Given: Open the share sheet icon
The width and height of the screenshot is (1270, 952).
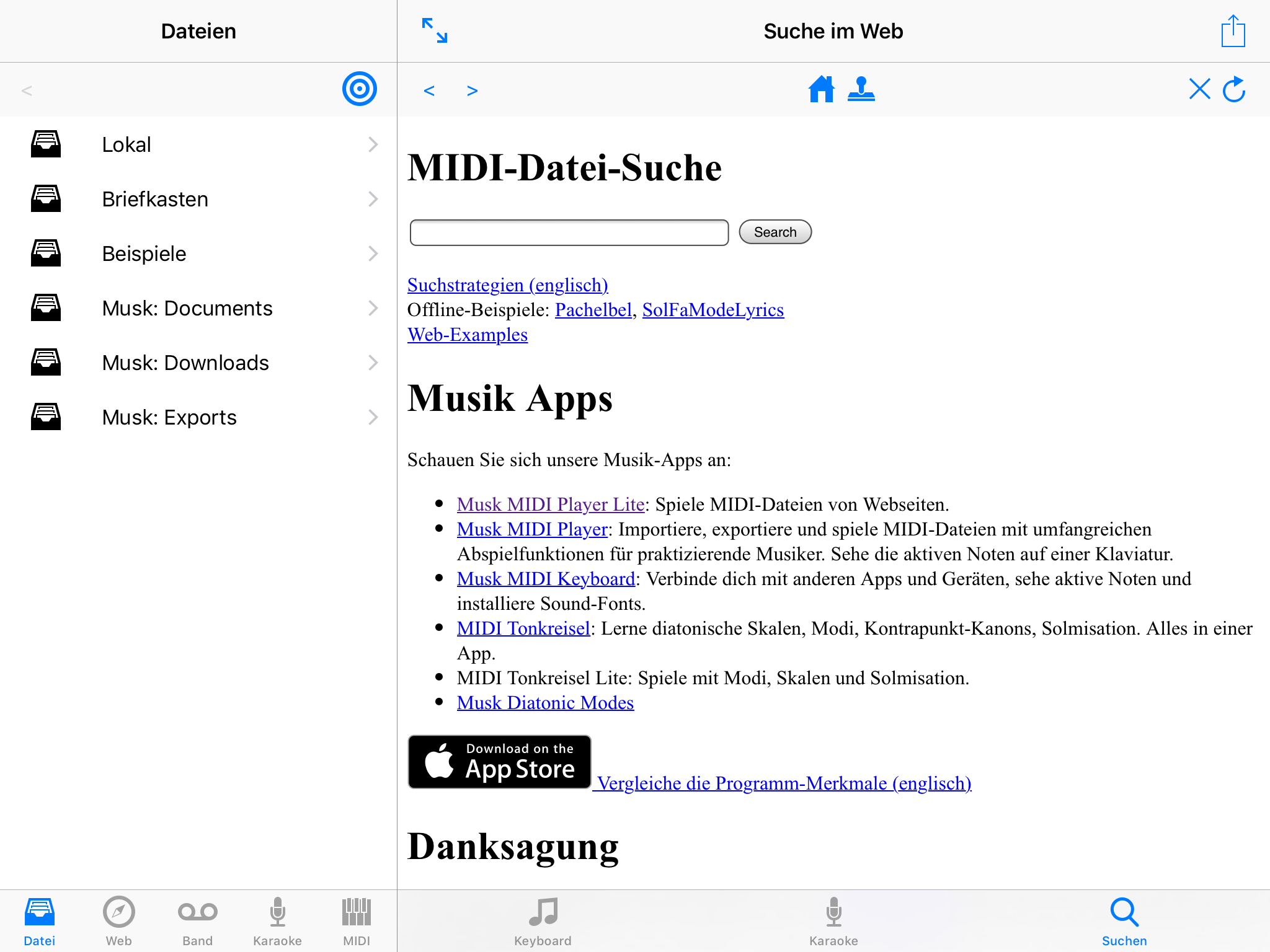Looking at the screenshot, I should [1233, 31].
